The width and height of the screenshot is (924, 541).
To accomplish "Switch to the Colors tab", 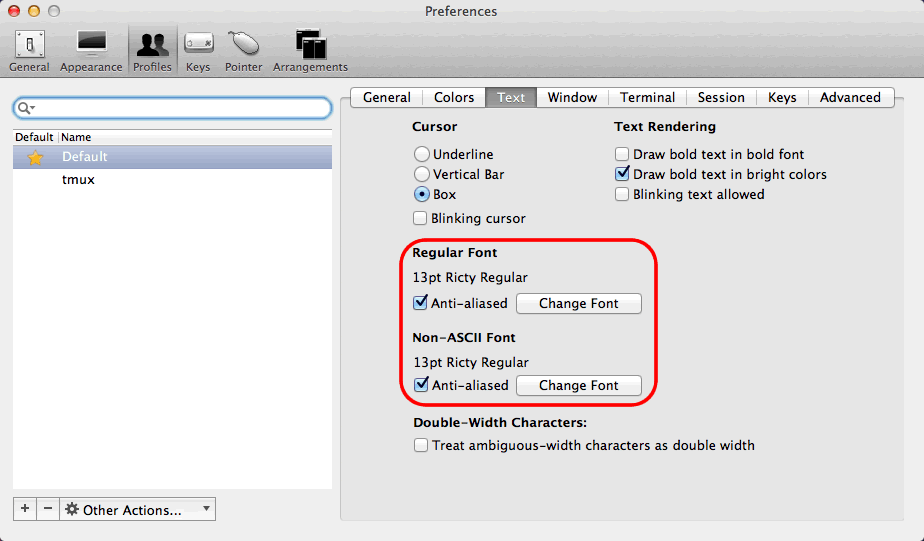I will click(454, 97).
